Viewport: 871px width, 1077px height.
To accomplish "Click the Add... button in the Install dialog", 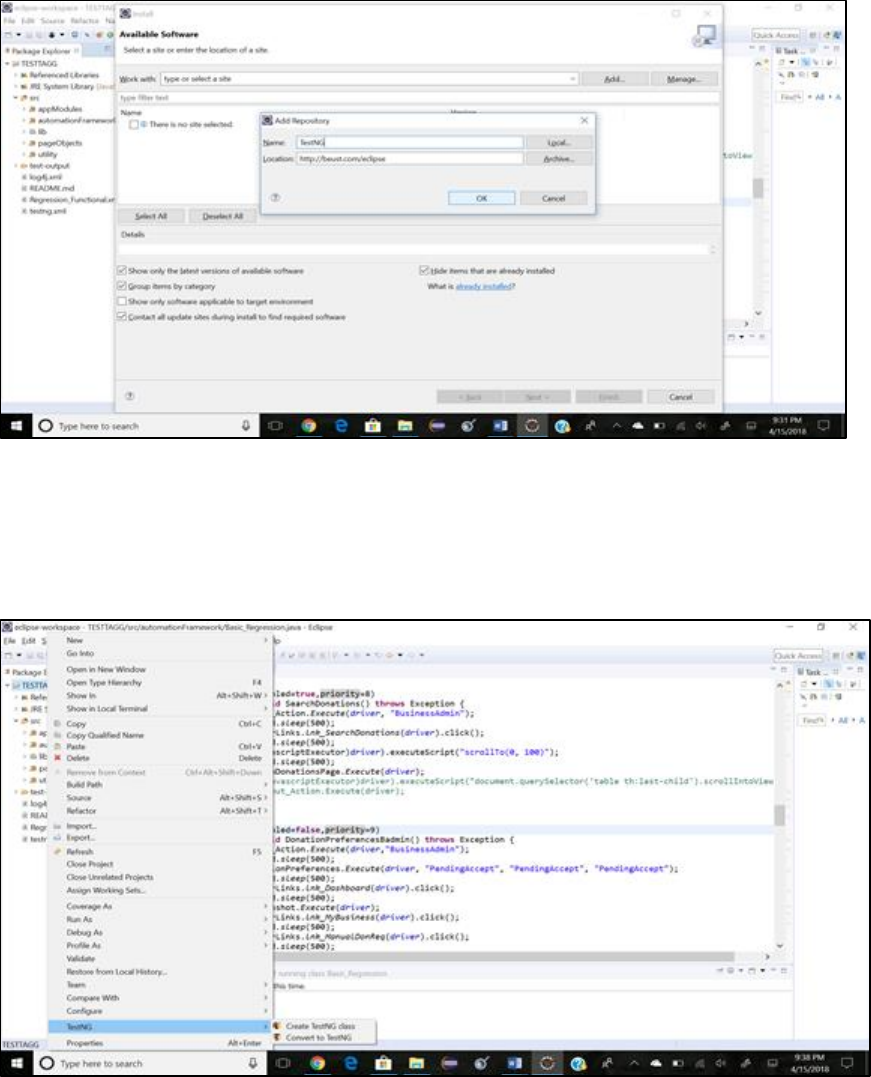I will coord(614,79).
